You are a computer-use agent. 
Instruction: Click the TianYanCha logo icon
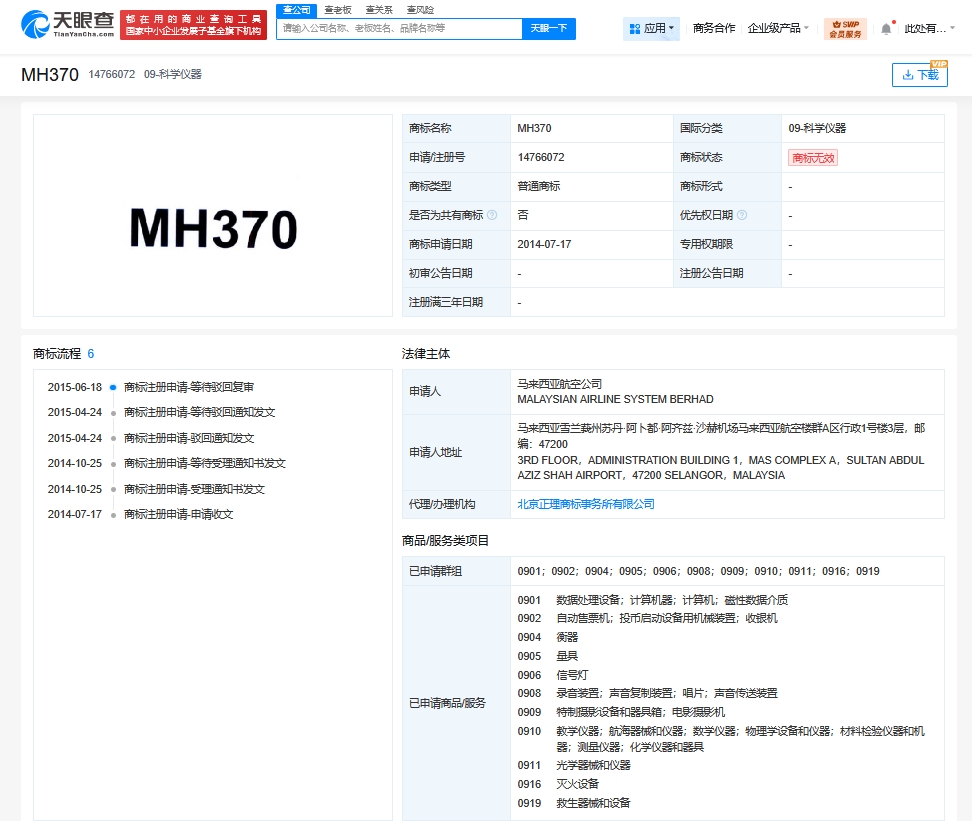click(x=38, y=25)
